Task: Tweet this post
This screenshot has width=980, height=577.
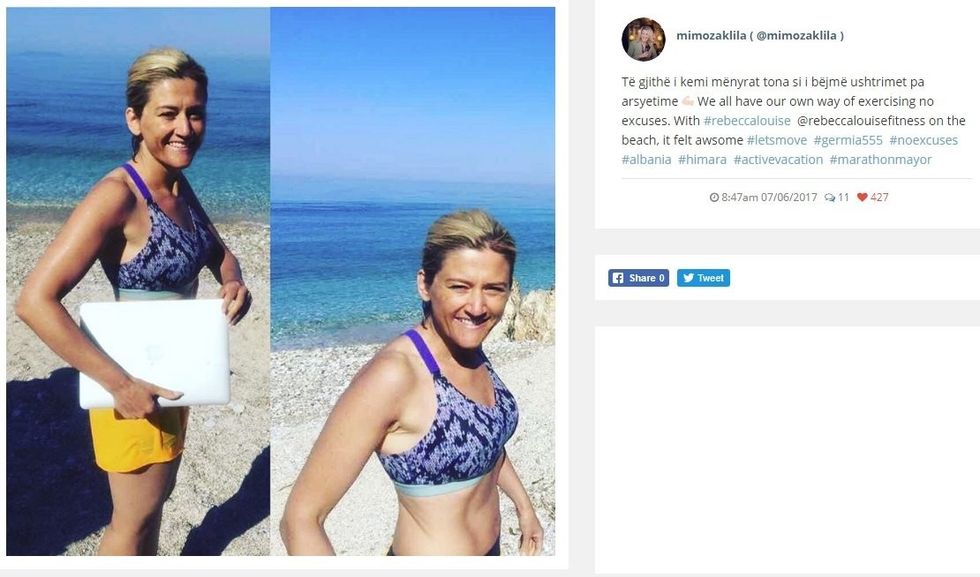Action: point(703,278)
